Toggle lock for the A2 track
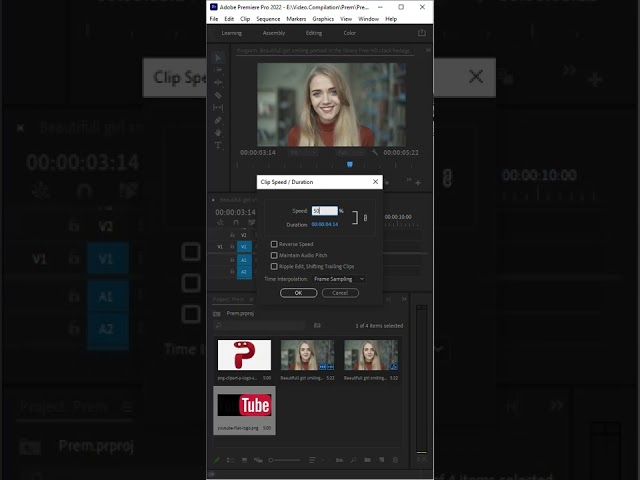640x480 pixels. tap(232, 271)
